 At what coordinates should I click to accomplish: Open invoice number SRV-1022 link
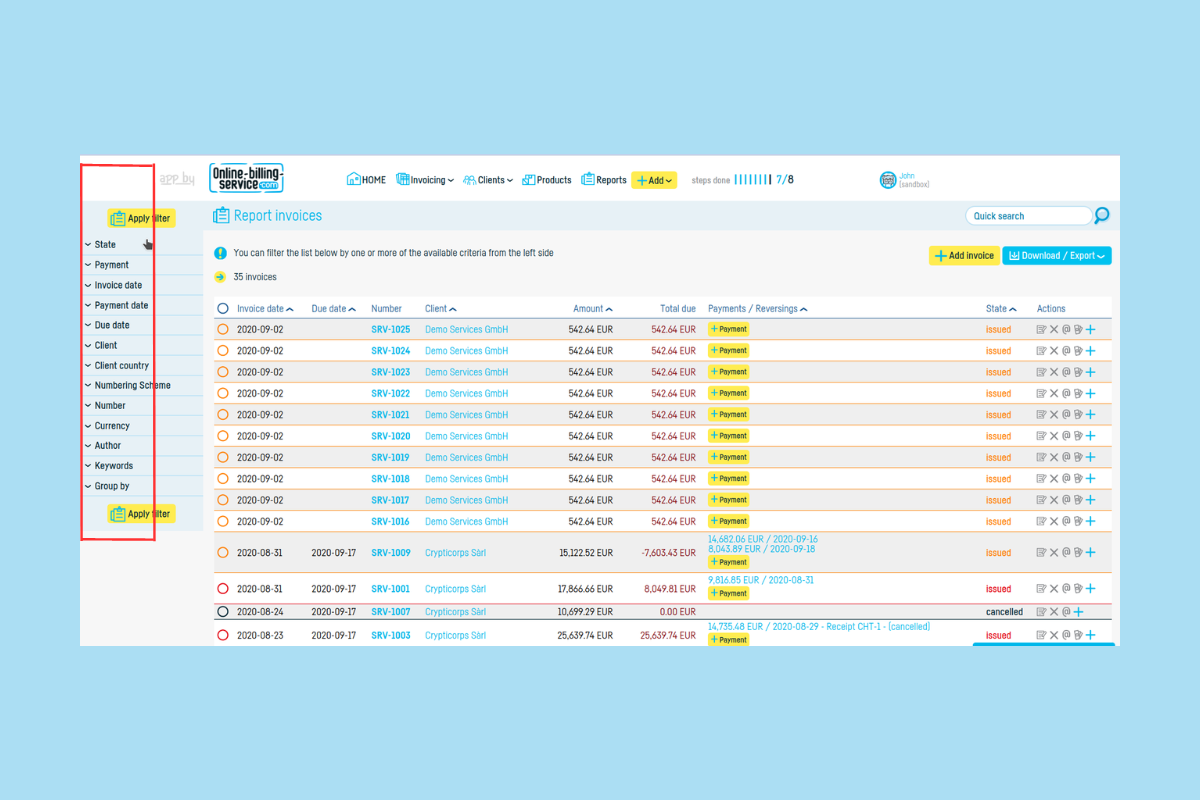[x=390, y=394]
